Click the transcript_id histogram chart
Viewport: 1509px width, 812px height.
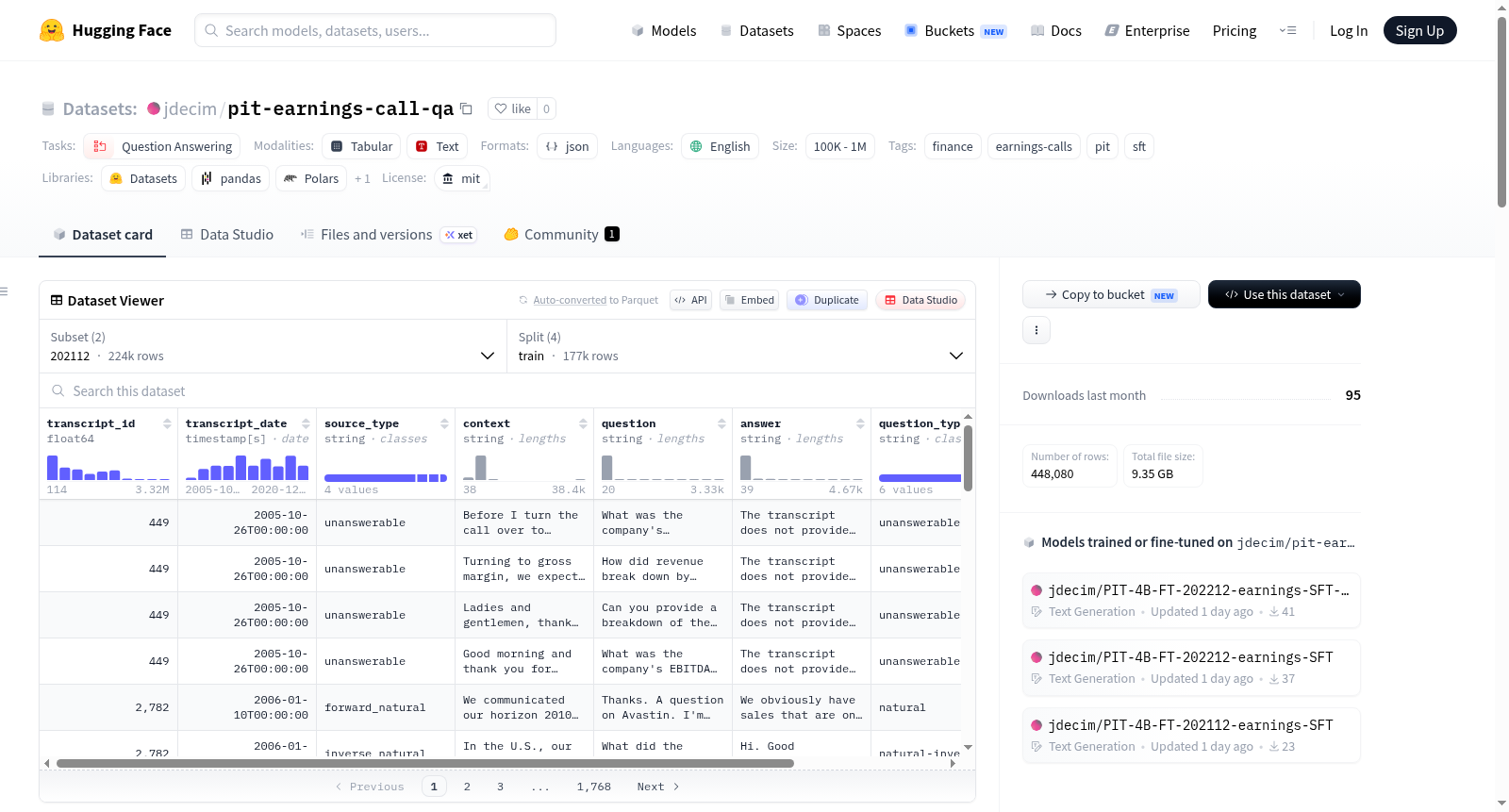(108, 468)
